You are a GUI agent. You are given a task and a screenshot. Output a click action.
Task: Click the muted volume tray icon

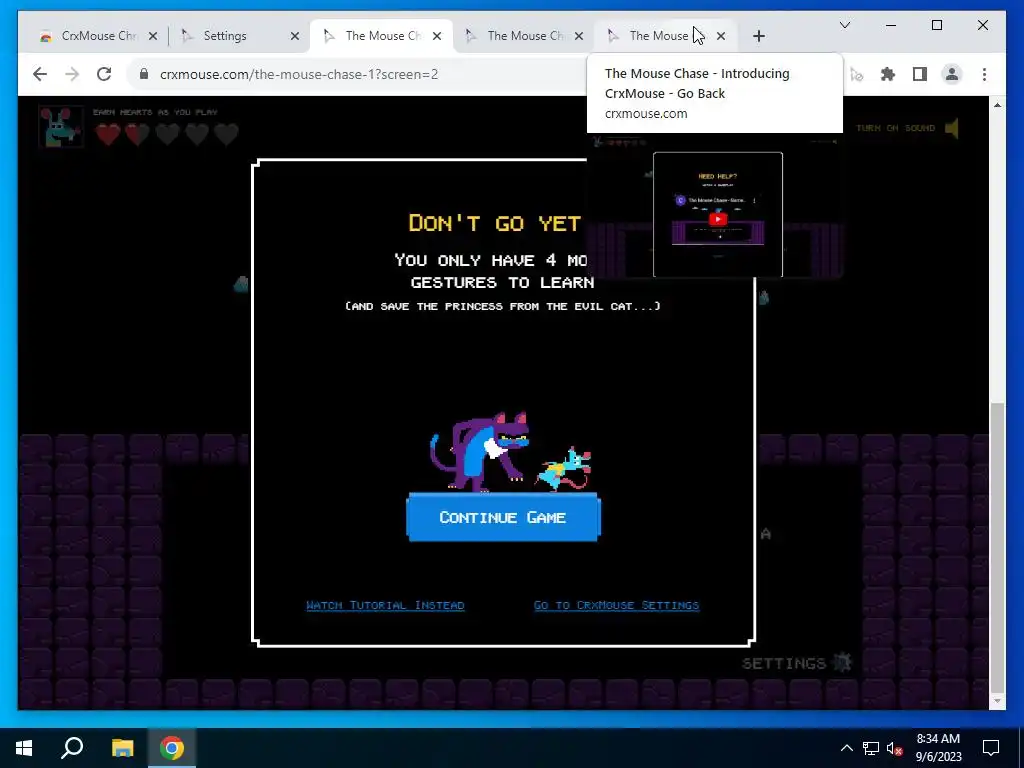(895, 748)
